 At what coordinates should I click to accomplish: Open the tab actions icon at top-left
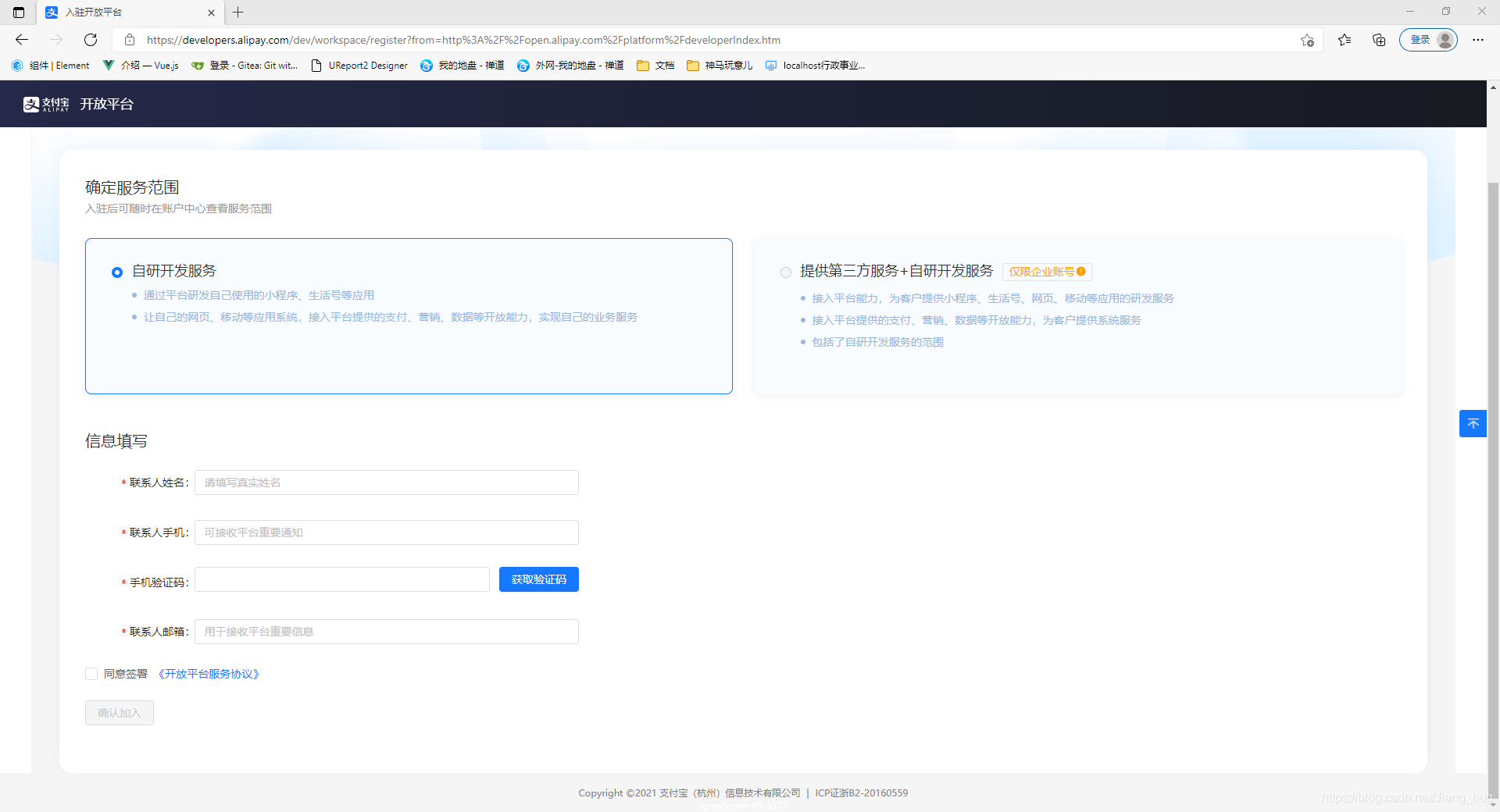(19, 12)
